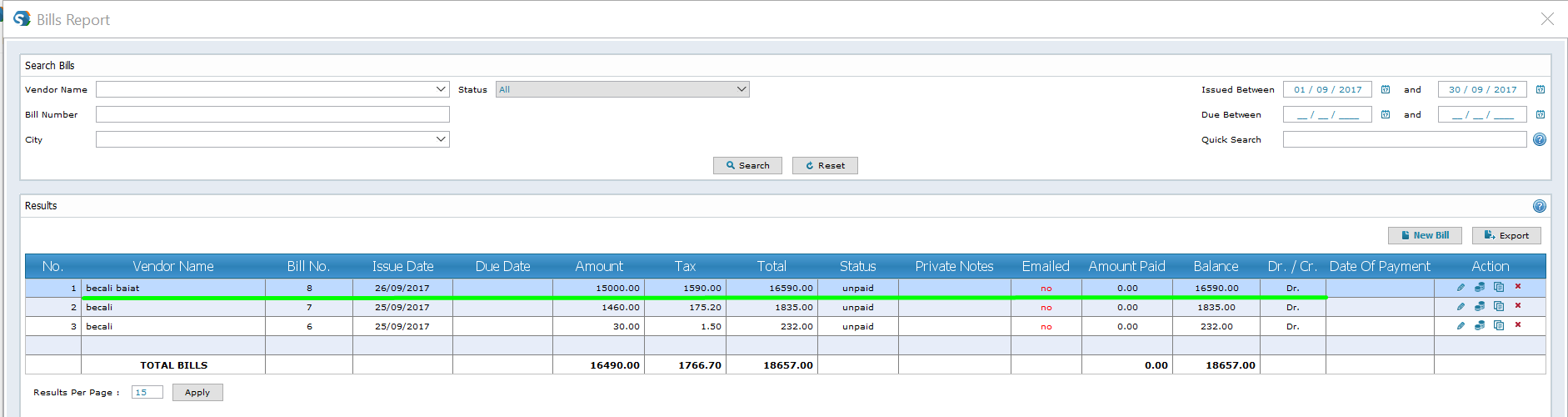1568x417 pixels.
Task: Open help icon in Results panel
Action: tap(1540, 206)
